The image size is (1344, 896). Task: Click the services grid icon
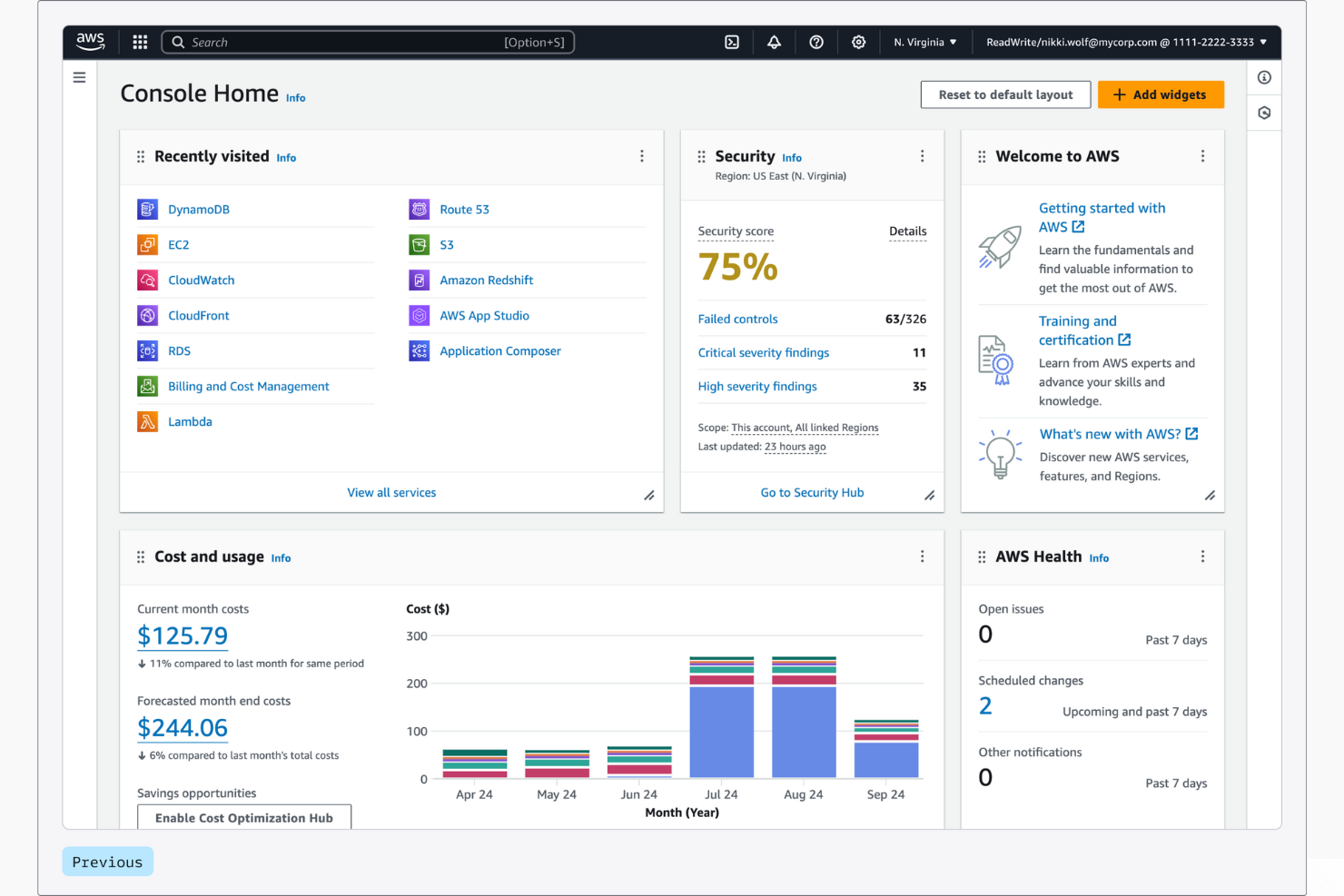point(139,42)
